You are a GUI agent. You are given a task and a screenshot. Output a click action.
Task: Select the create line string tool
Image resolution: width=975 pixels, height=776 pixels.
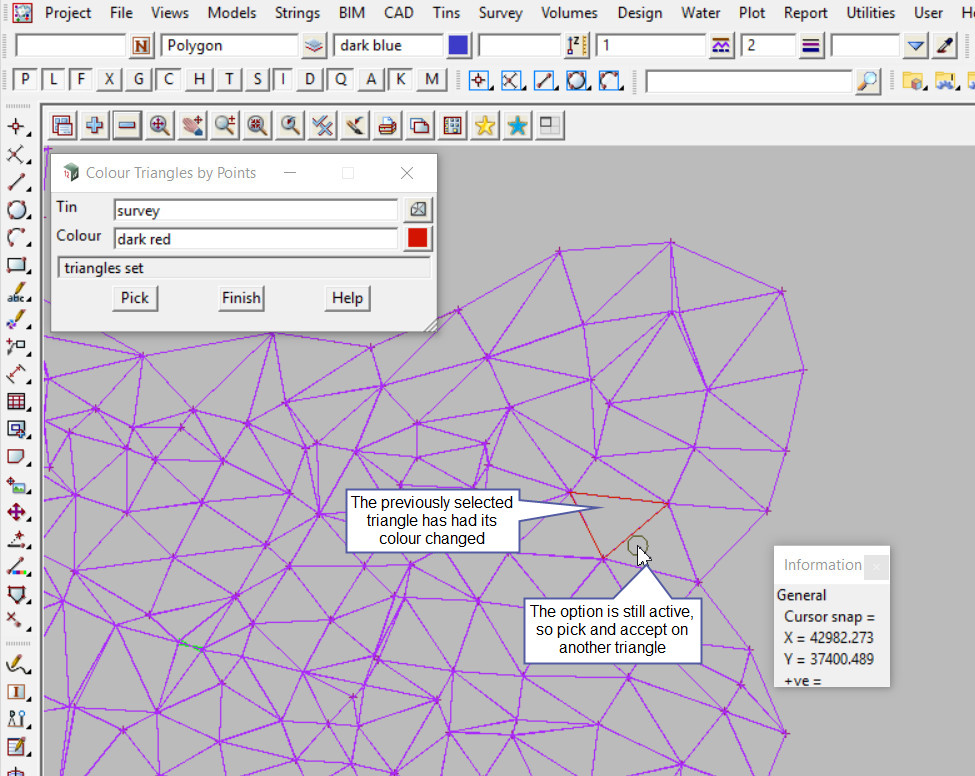click(x=17, y=182)
